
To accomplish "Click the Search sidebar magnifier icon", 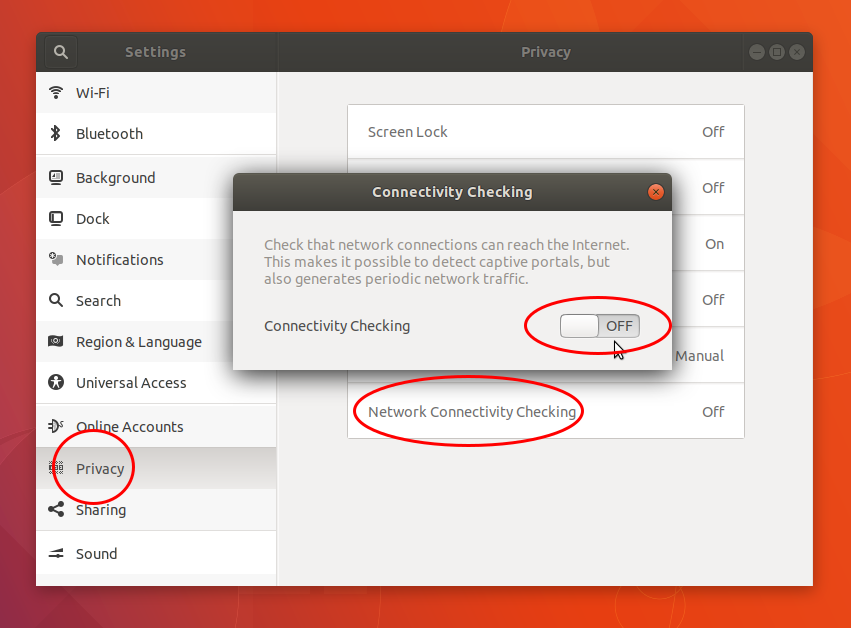I will pyautogui.click(x=55, y=300).
